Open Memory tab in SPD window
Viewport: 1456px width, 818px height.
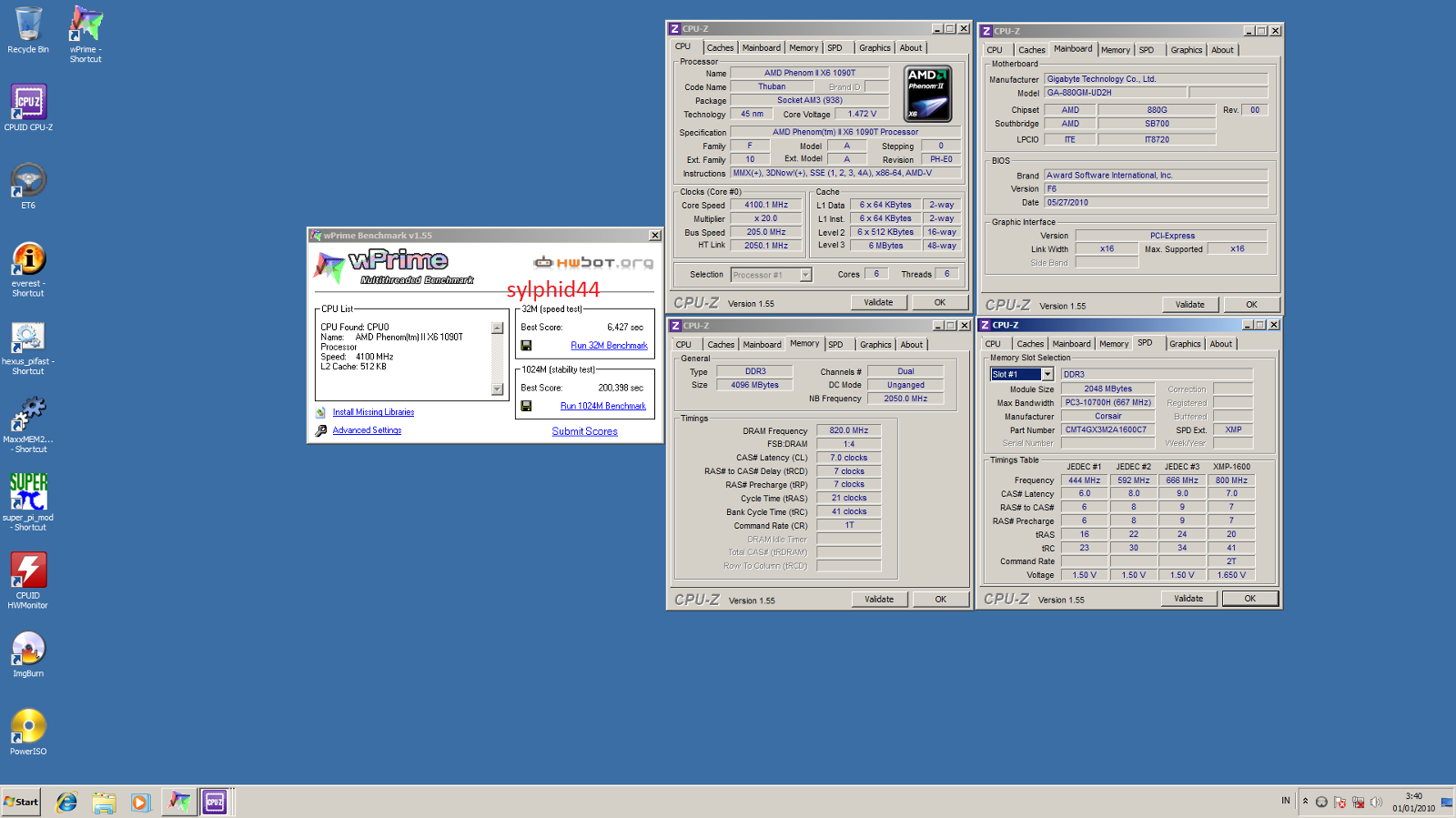pyautogui.click(x=1113, y=344)
